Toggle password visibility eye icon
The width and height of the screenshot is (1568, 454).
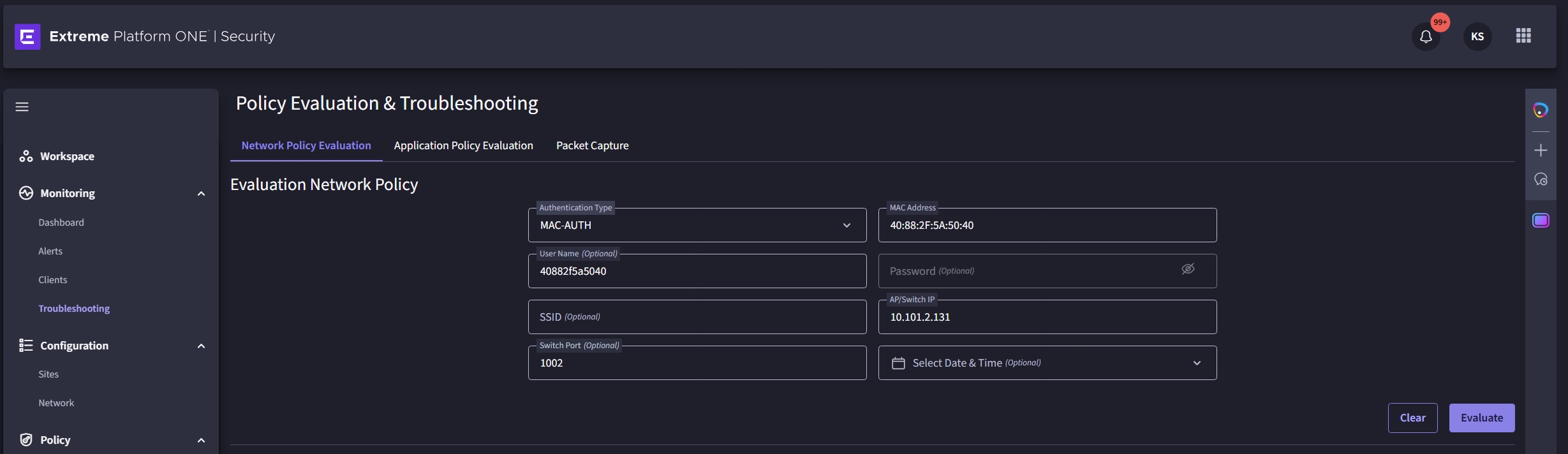tap(1188, 269)
